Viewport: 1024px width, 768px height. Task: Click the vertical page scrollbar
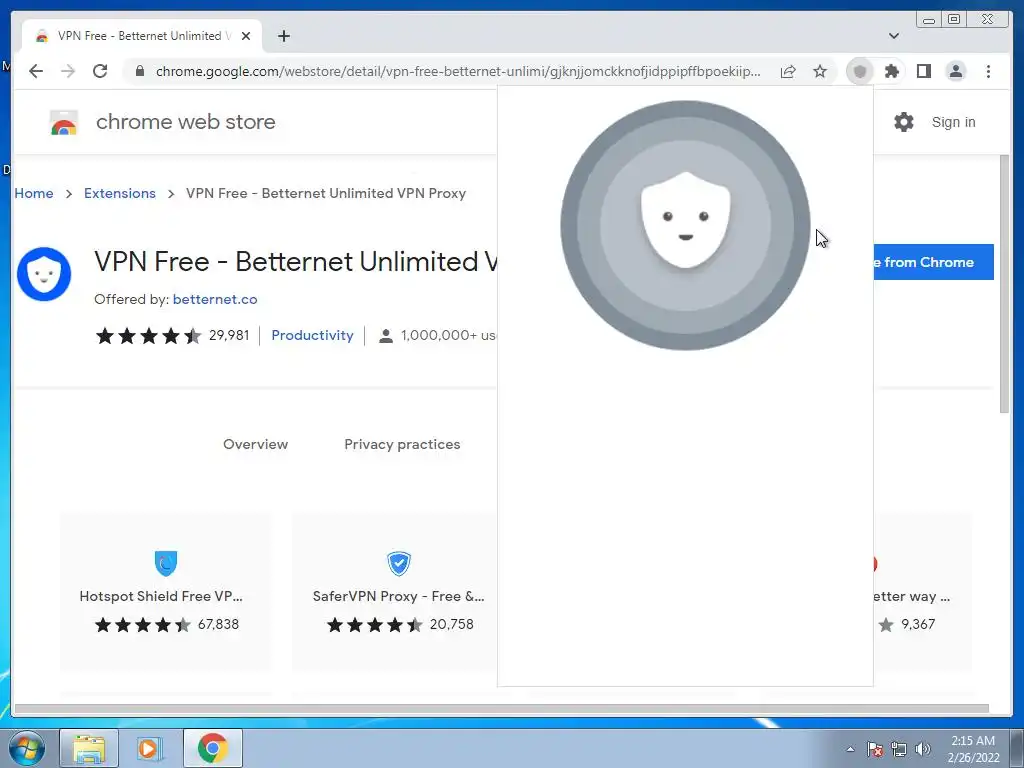pyautogui.click(x=1004, y=283)
